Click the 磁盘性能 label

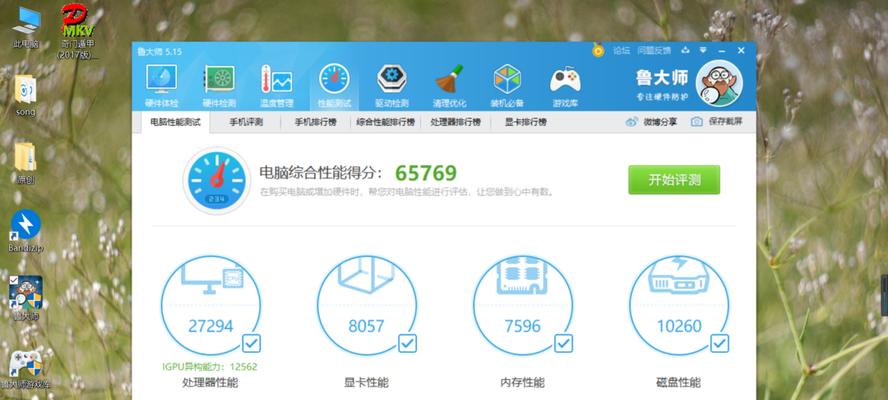click(x=678, y=382)
